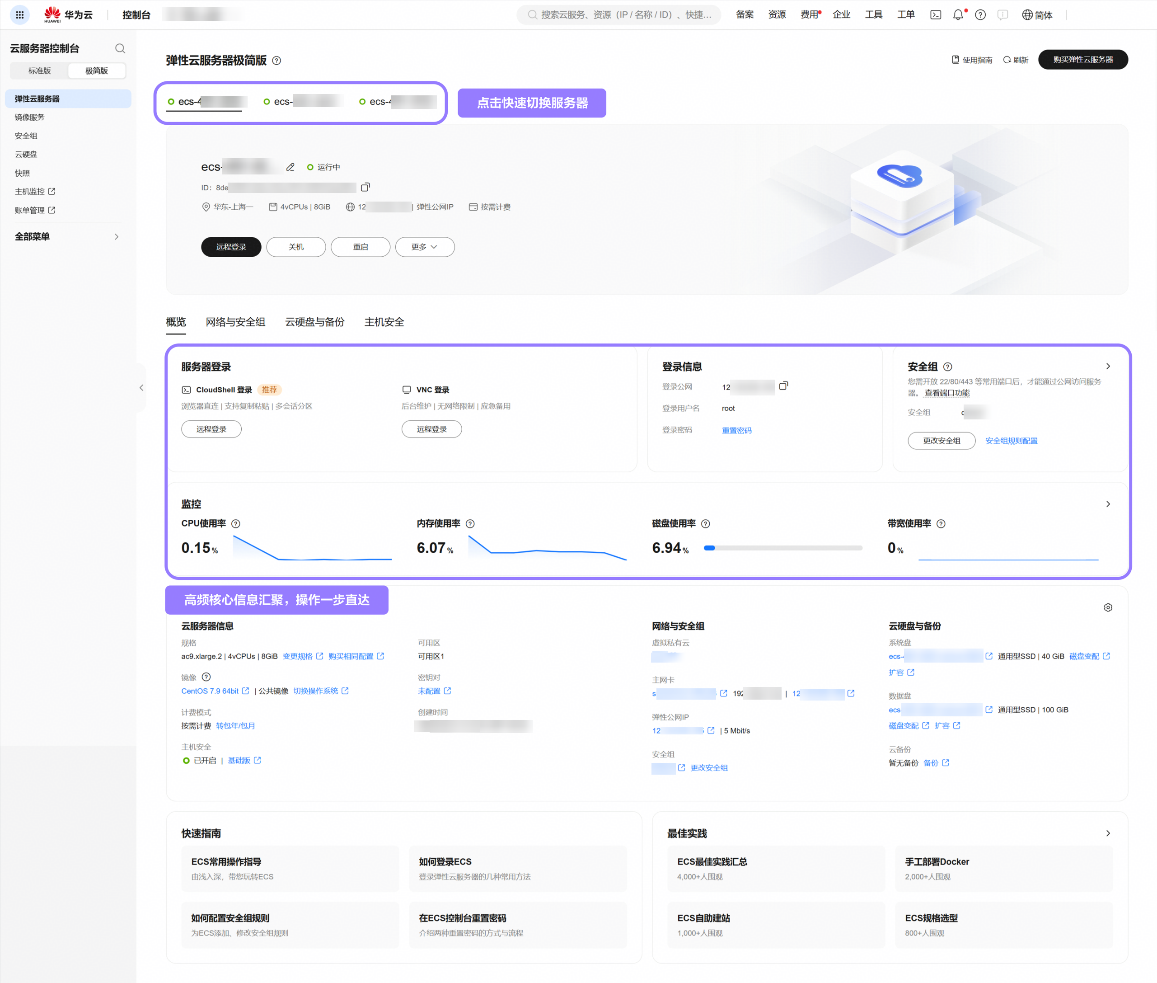This screenshot has height=983, width=1157.
Task: Switch the console to 标准版 mode
Action: [x=40, y=71]
